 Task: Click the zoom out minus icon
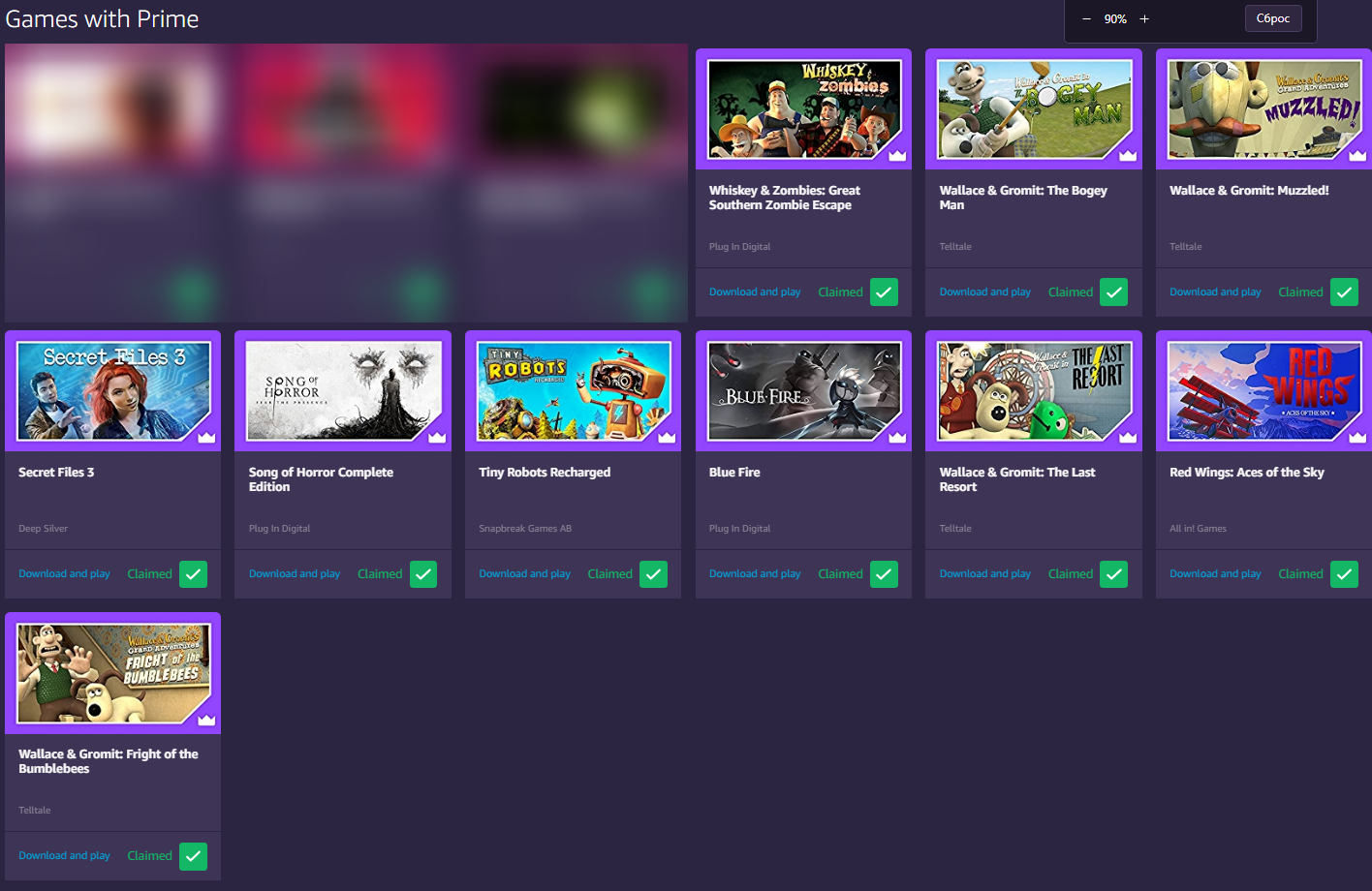coord(1086,19)
